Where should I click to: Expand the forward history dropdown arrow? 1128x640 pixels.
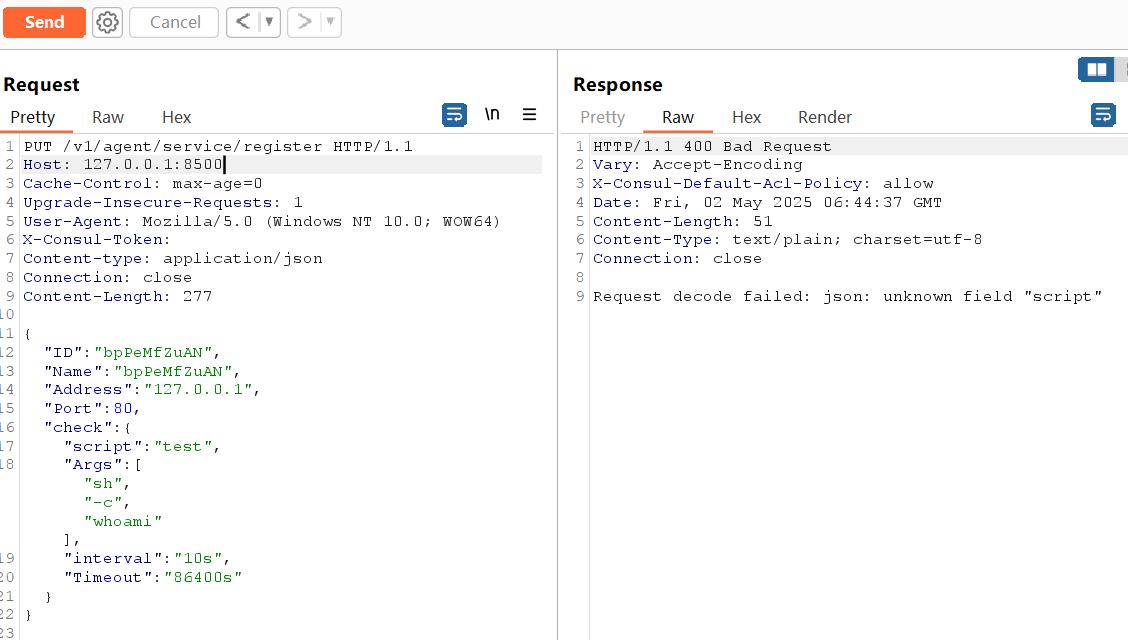click(x=330, y=22)
